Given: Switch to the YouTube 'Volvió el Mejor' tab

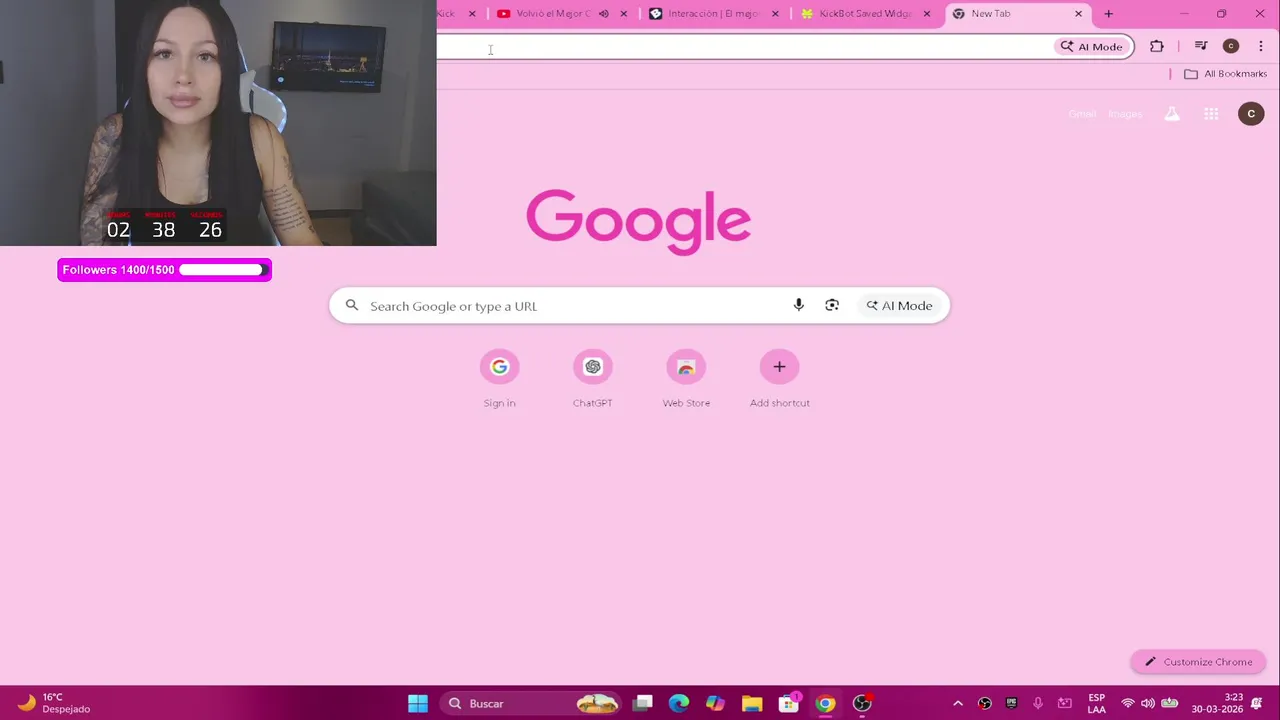Looking at the screenshot, I should click(x=553, y=14).
